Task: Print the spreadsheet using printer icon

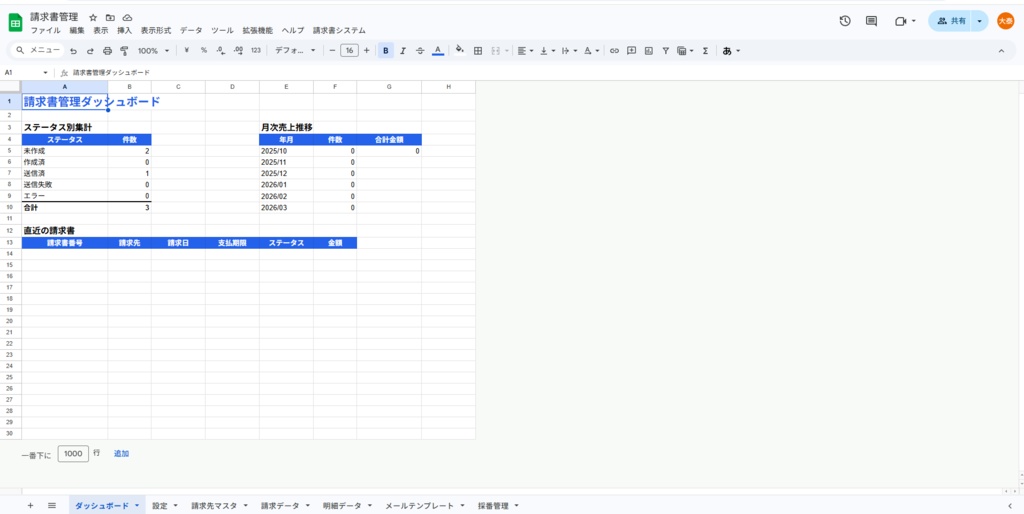Action: click(x=107, y=51)
